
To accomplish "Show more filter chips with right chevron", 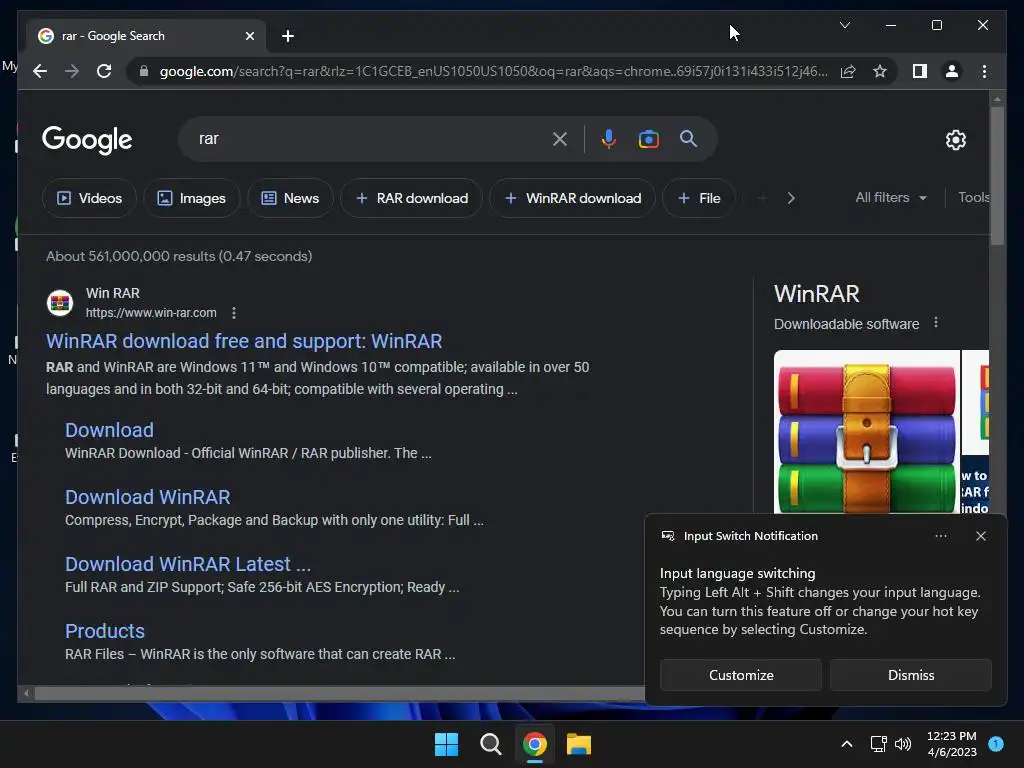I will (791, 198).
